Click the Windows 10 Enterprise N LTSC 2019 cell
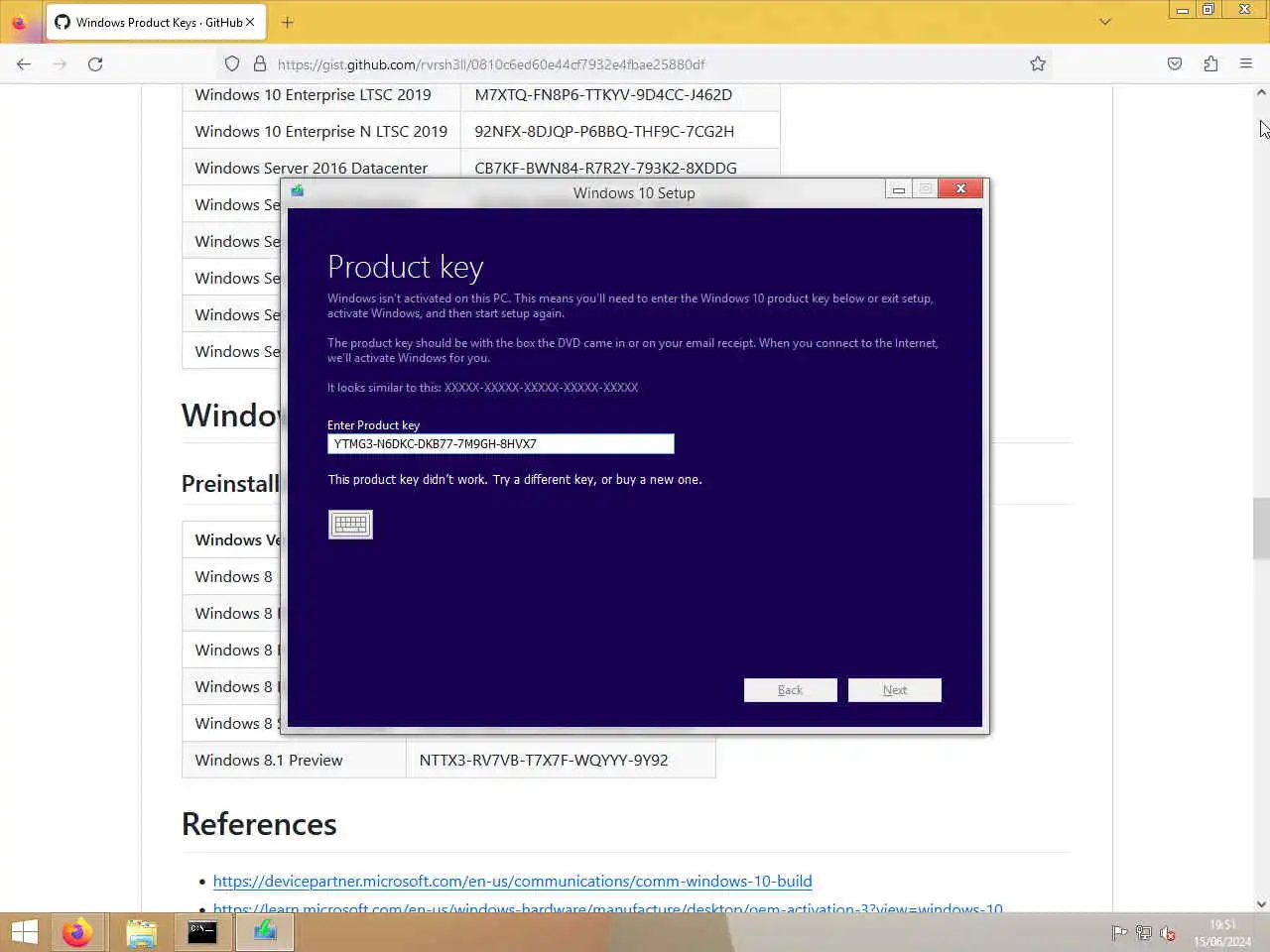 click(x=321, y=131)
